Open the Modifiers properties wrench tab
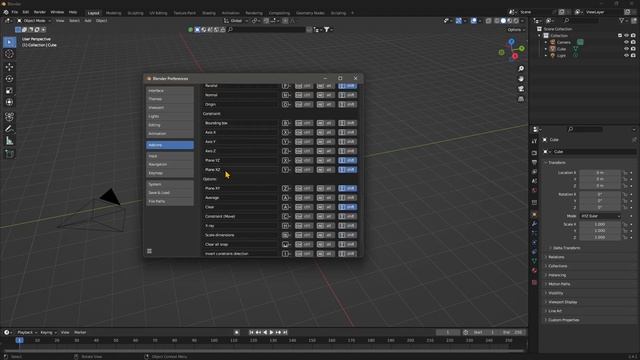Image resolution: width=640 pixels, height=360 pixels. [x=534, y=224]
